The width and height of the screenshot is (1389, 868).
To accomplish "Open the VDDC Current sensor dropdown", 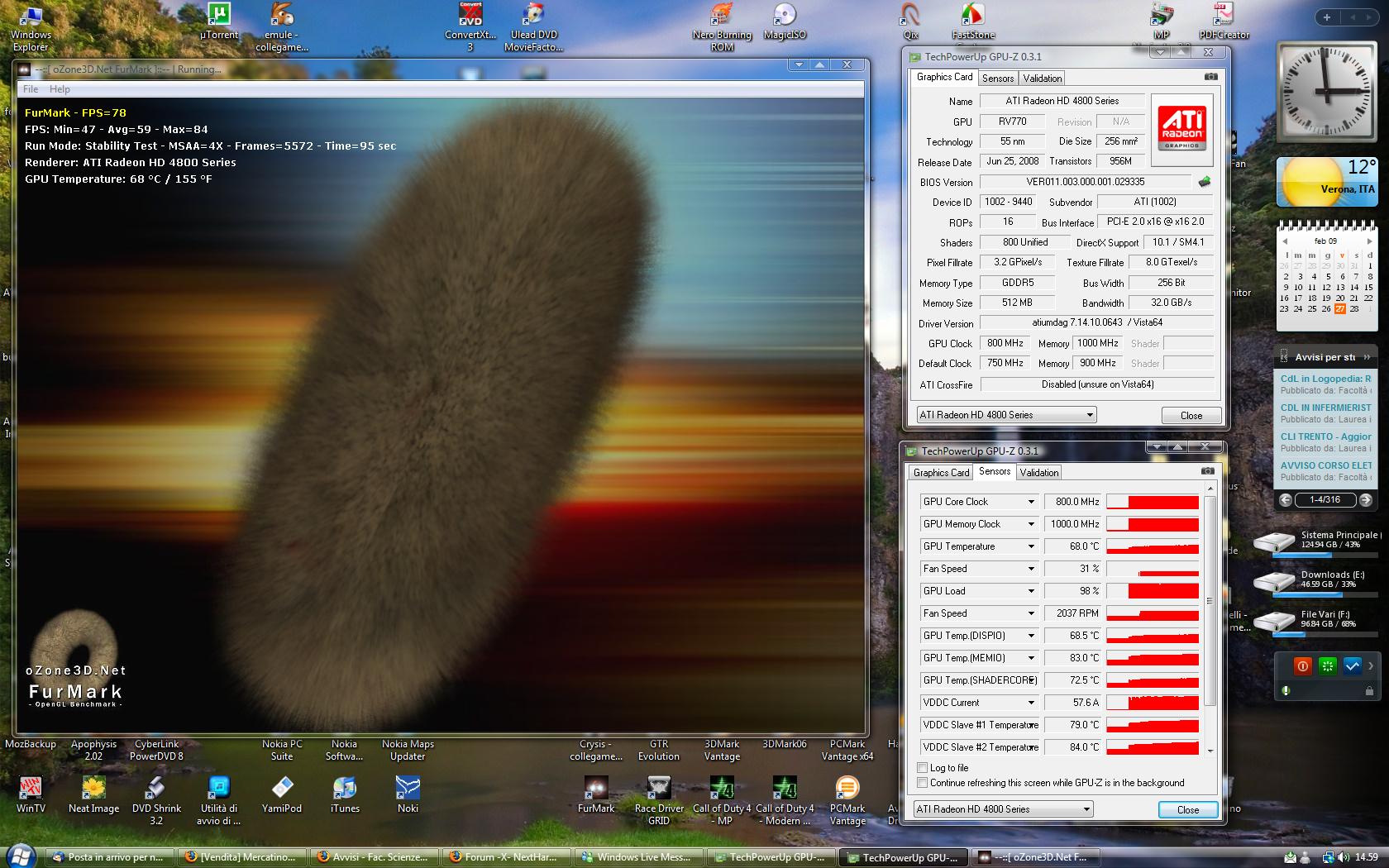I will click(x=1031, y=703).
